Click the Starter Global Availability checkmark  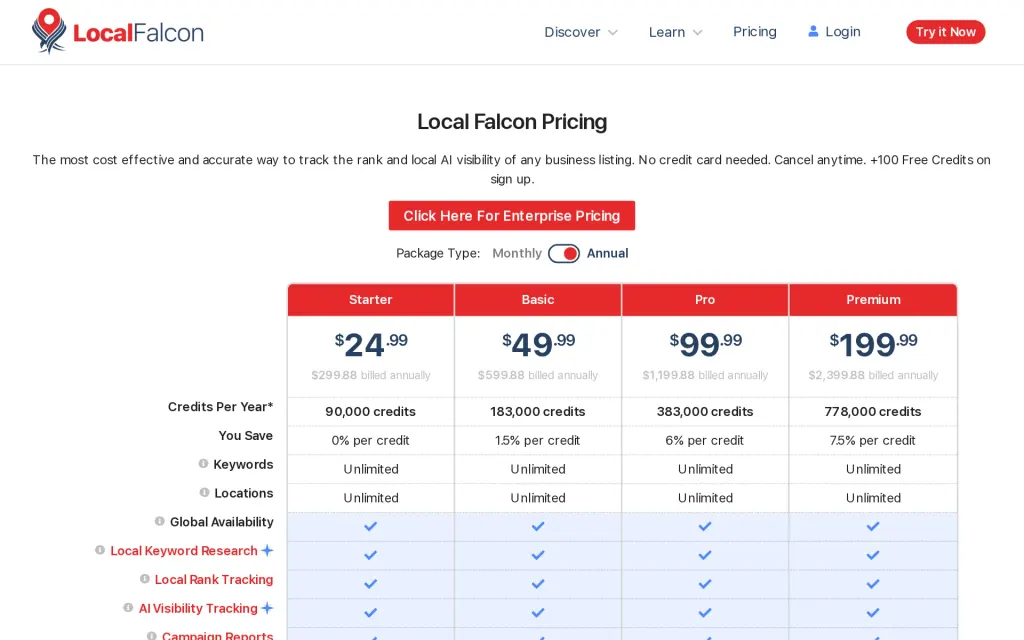pyautogui.click(x=370, y=526)
